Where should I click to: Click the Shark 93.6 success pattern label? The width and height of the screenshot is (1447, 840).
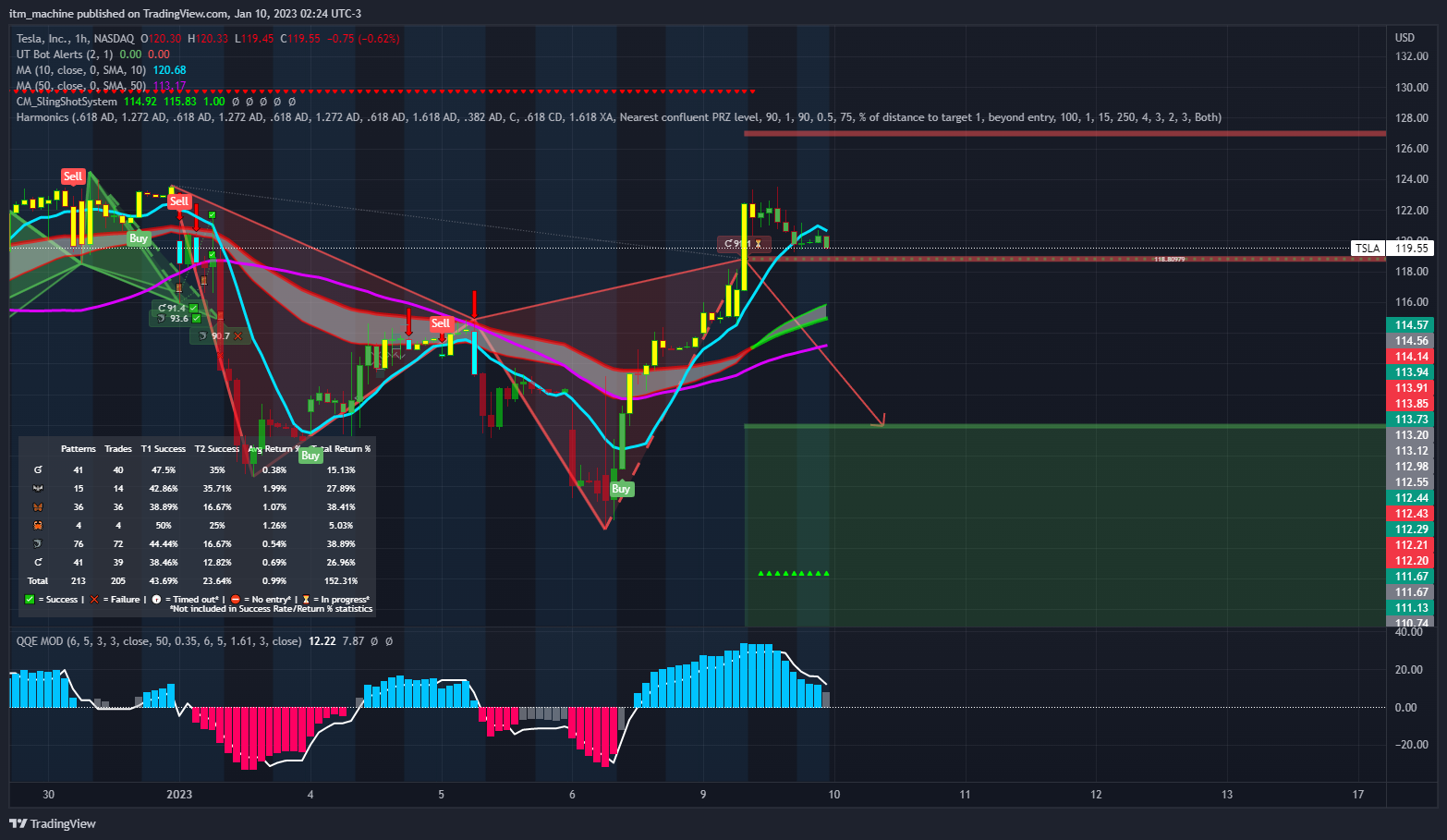pyautogui.click(x=176, y=319)
